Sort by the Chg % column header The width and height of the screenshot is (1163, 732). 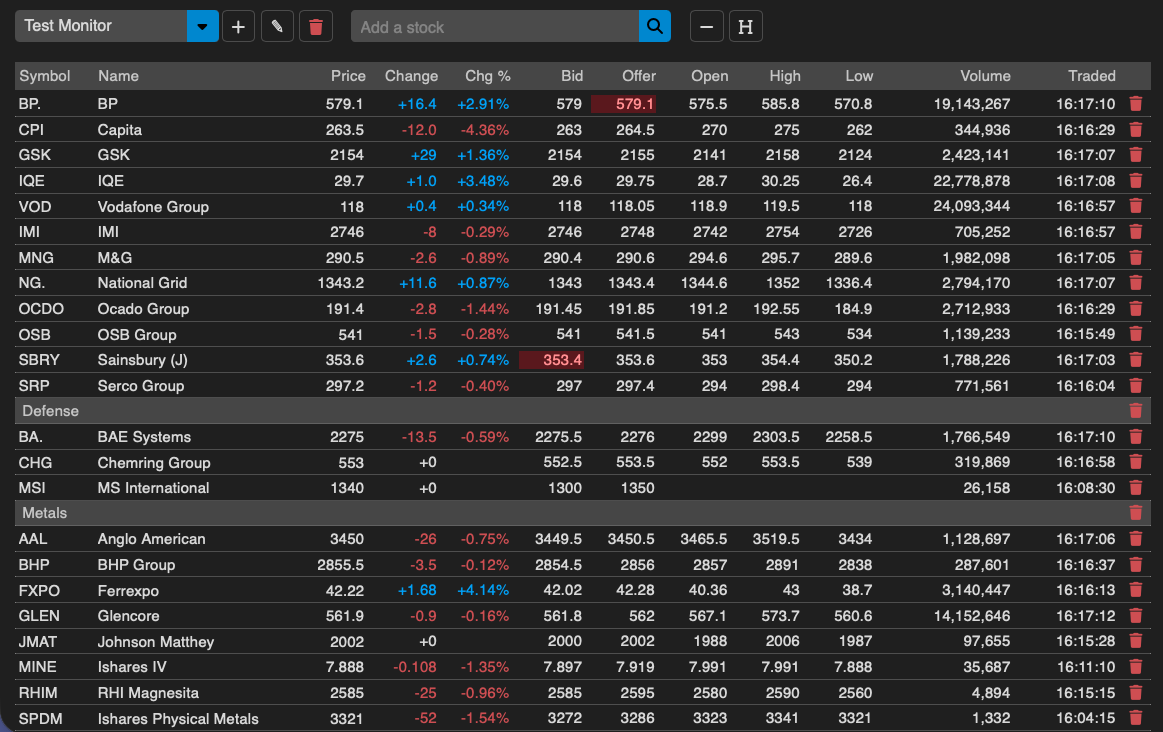[x=487, y=76]
